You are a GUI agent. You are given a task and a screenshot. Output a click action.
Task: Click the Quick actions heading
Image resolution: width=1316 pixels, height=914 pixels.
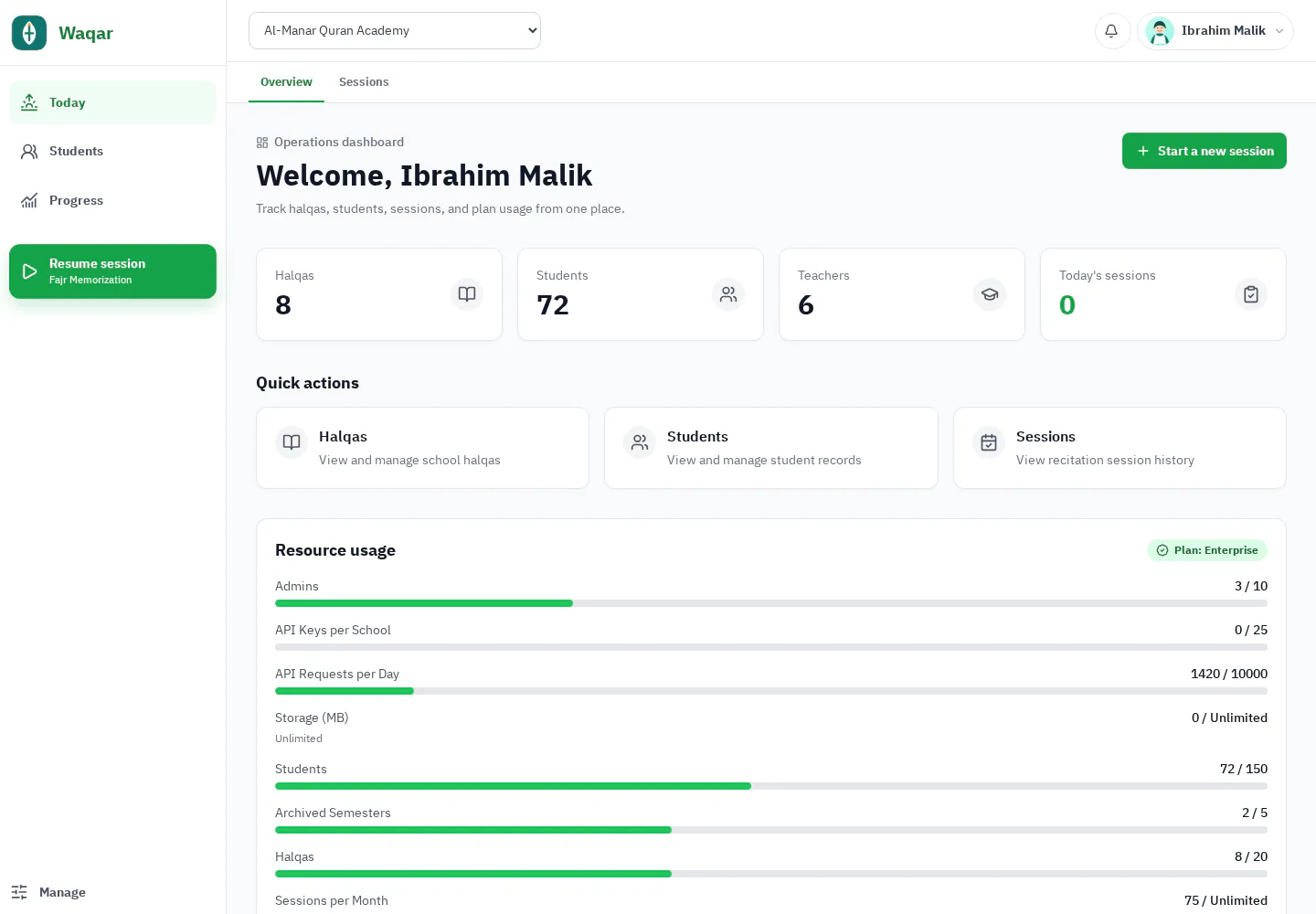tap(307, 383)
